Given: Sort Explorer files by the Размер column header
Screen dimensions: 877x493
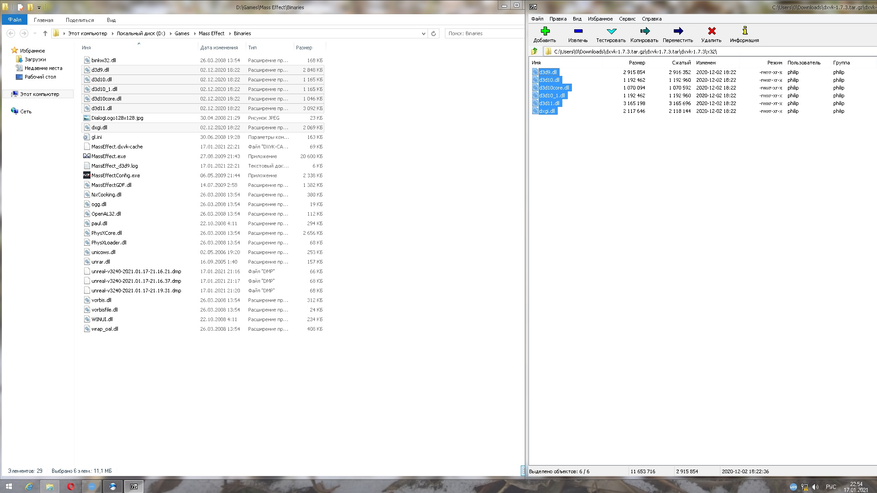Looking at the screenshot, I should tap(304, 48).
